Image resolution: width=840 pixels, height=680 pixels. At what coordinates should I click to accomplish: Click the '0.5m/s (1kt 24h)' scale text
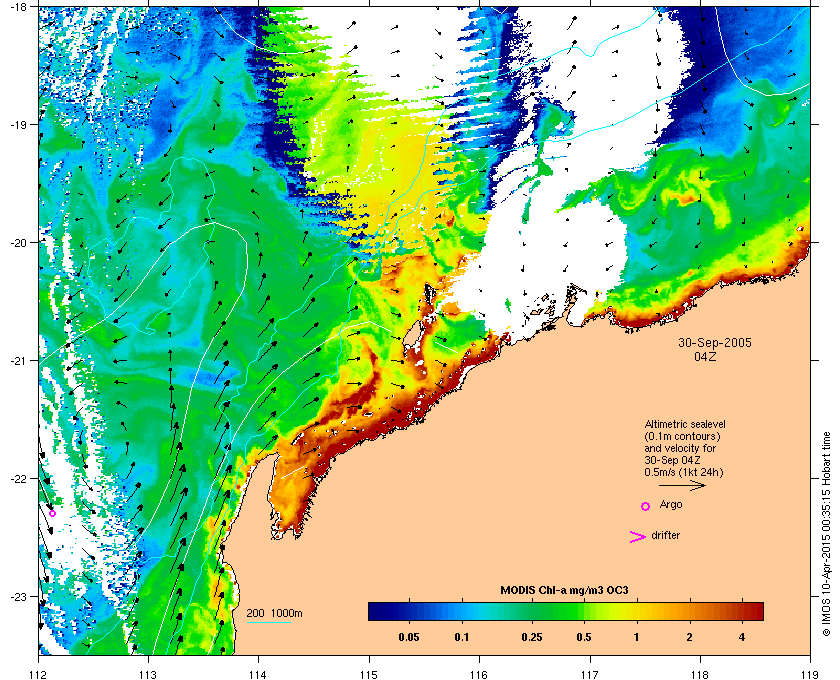tap(684, 473)
